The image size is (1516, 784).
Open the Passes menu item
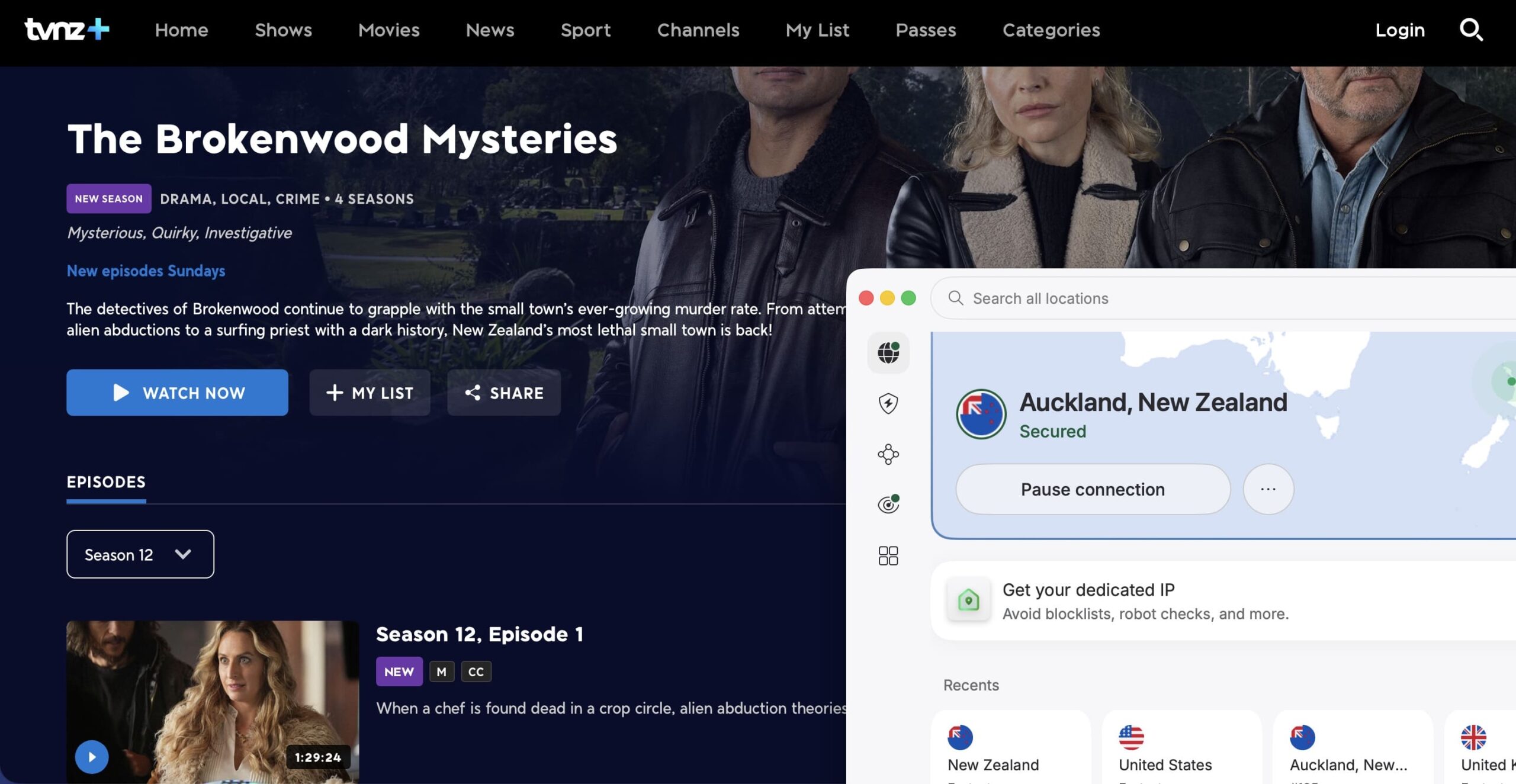click(926, 30)
